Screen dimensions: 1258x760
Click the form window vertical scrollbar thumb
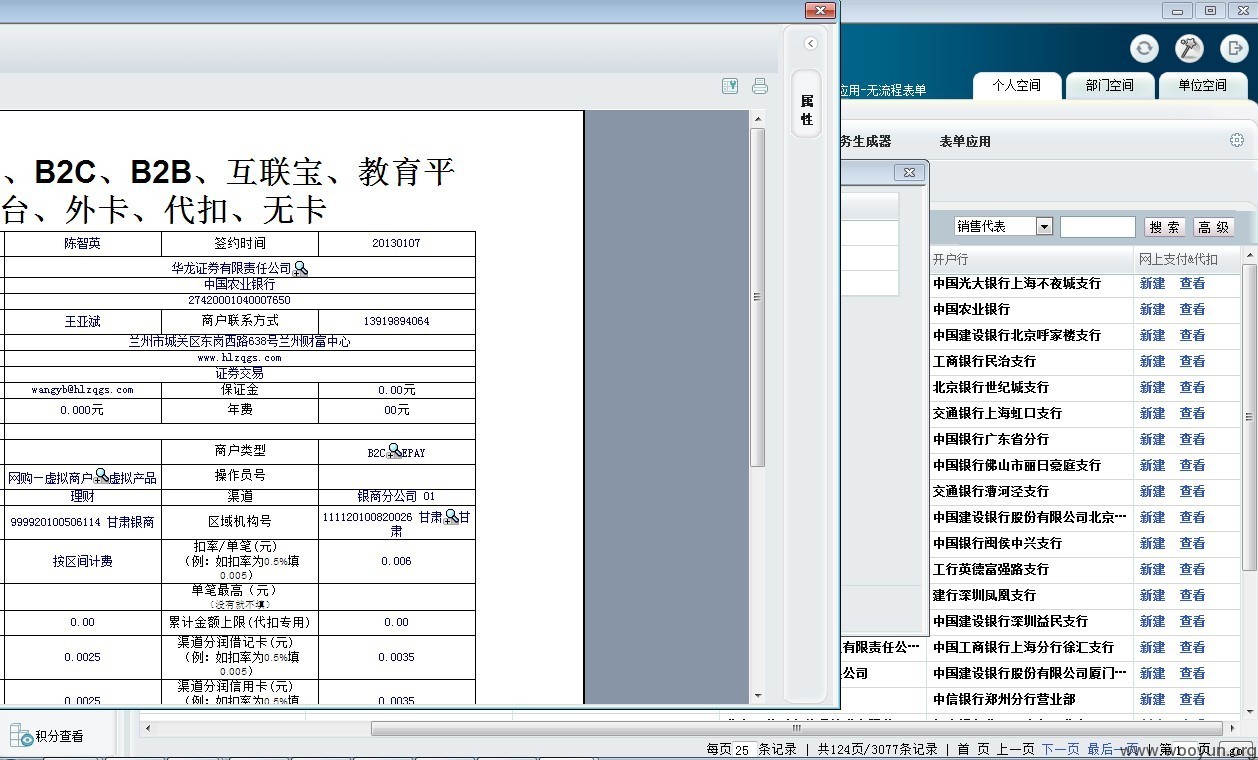tap(757, 297)
